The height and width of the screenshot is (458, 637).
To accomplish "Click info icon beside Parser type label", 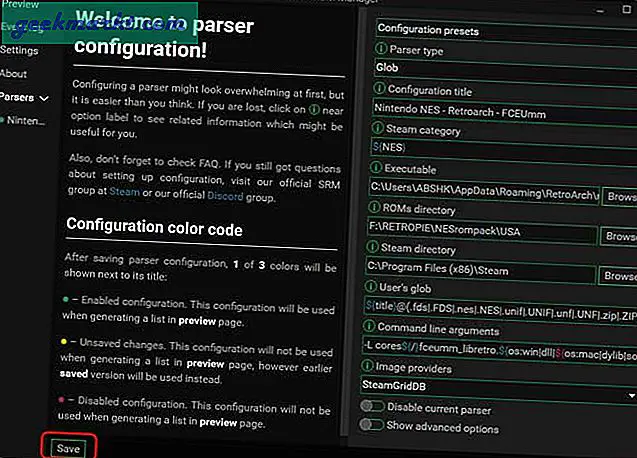I will pos(381,50).
